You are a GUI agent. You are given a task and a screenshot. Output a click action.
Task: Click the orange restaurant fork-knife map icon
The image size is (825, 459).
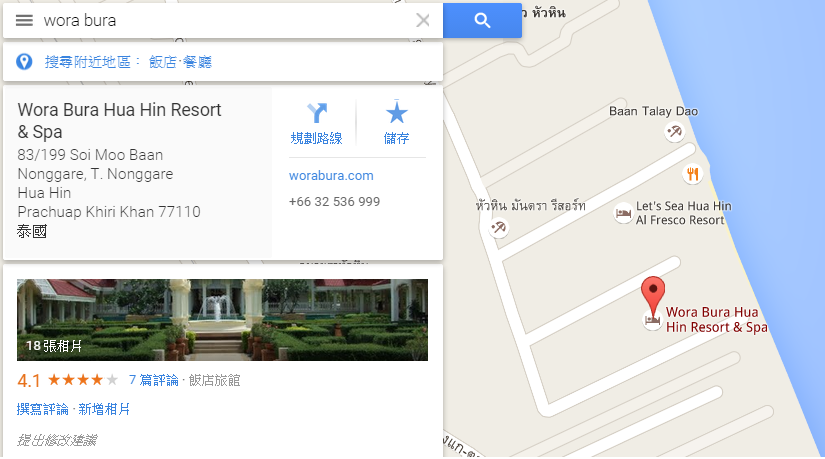pos(693,173)
